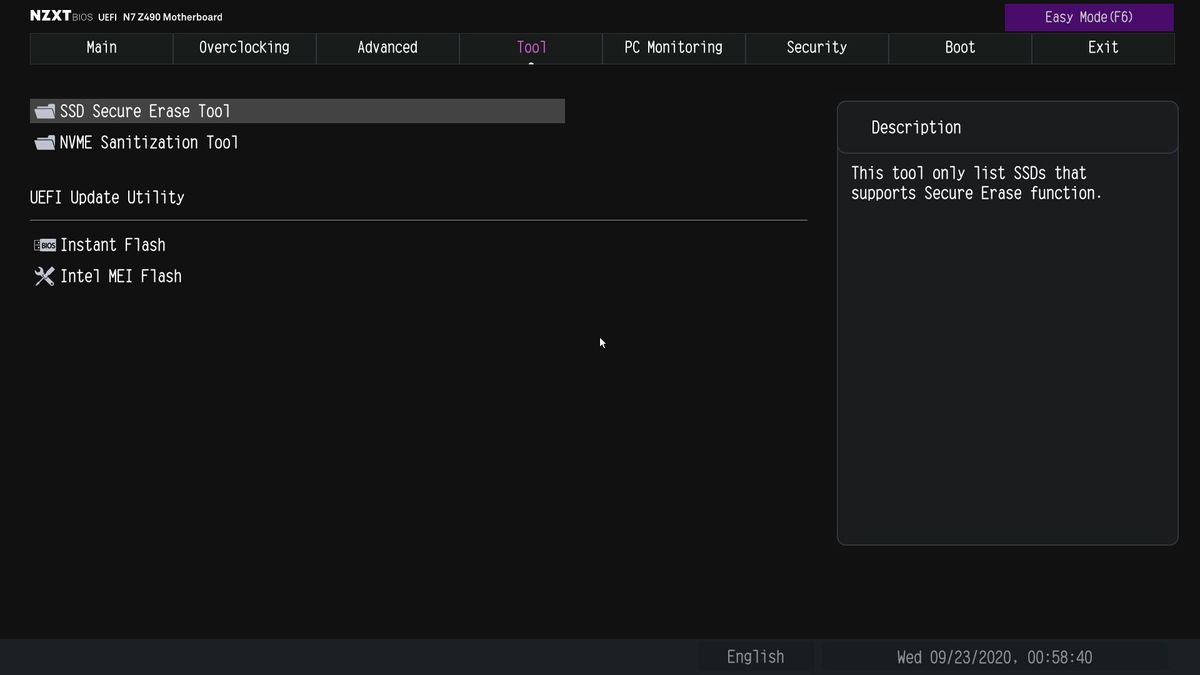
Task: Click the date and time display
Action: click(994, 657)
